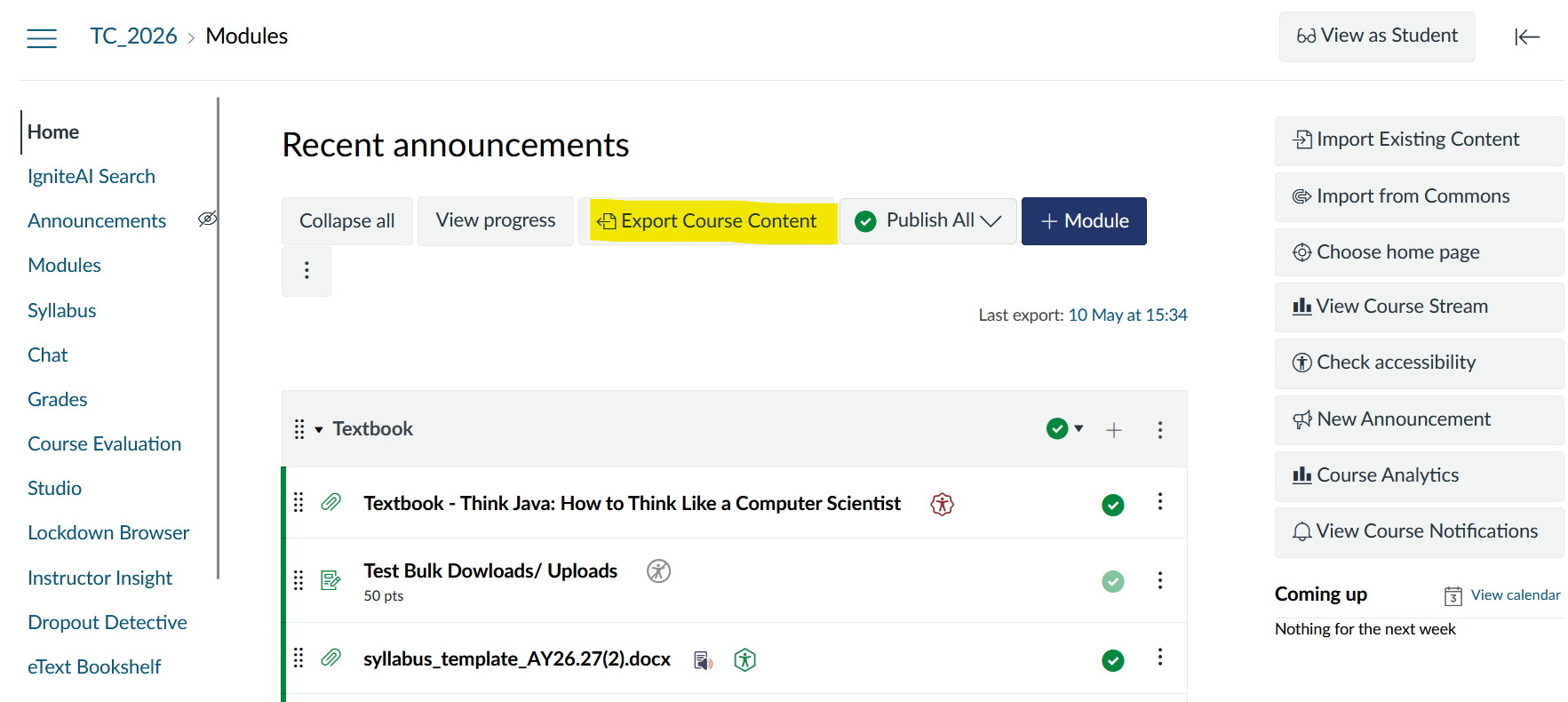The height and width of the screenshot is (702, 1568).
Task: Collapse the Textbook module with triangle arrow
Action: (319, 430)
